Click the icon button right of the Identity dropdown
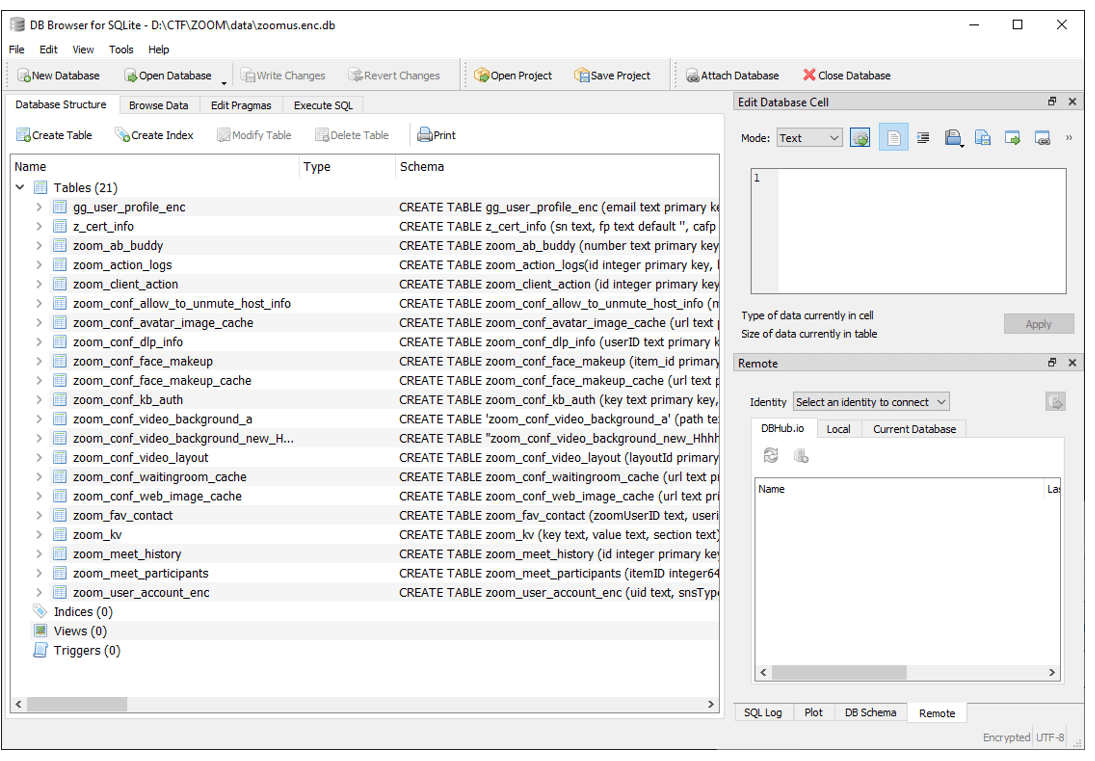Image resolution: width=1095 pixels, height=761 pixels. click(1055, 402)
